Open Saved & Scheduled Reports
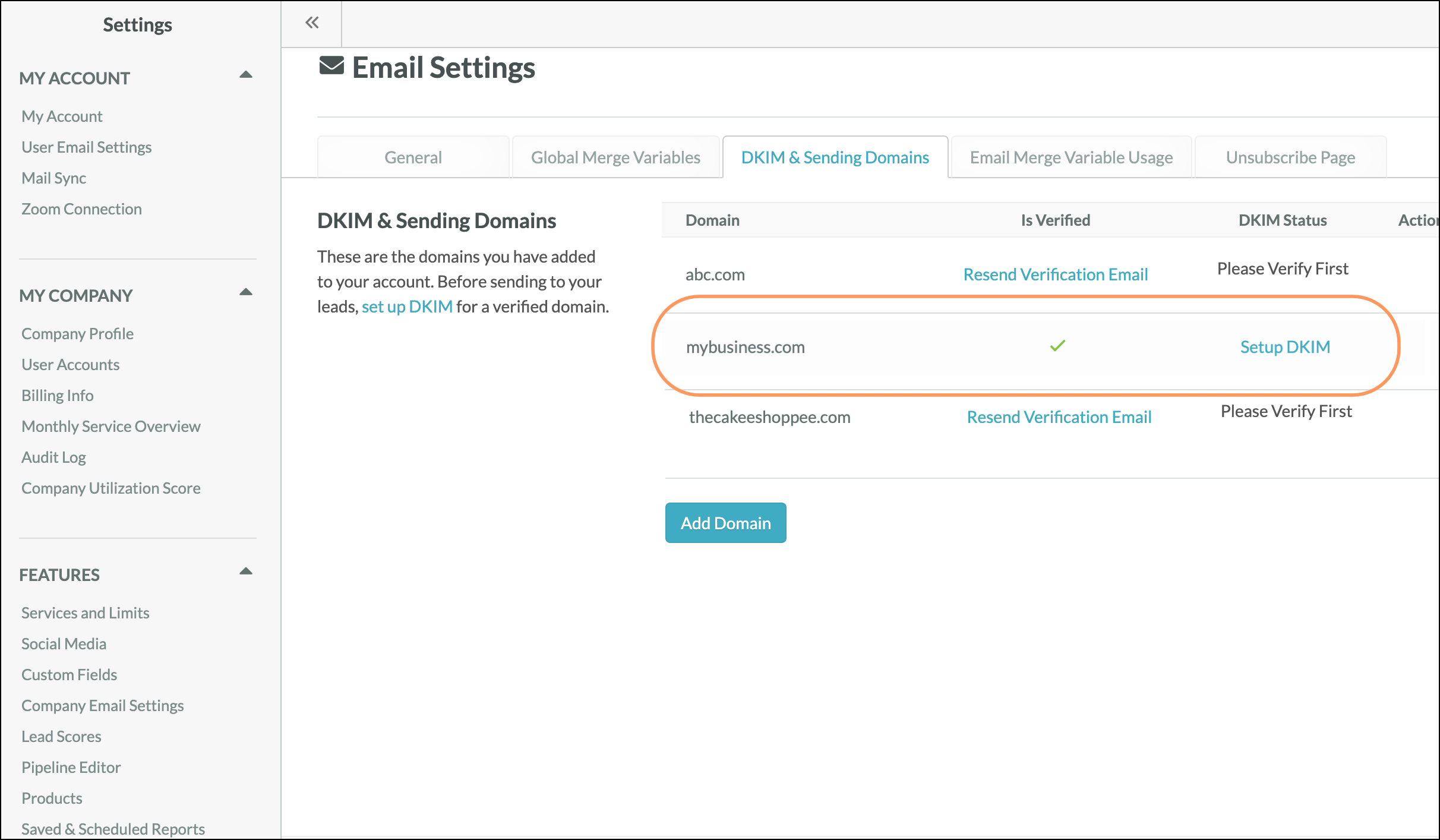The image size is (1440, 840). point(113,829)
